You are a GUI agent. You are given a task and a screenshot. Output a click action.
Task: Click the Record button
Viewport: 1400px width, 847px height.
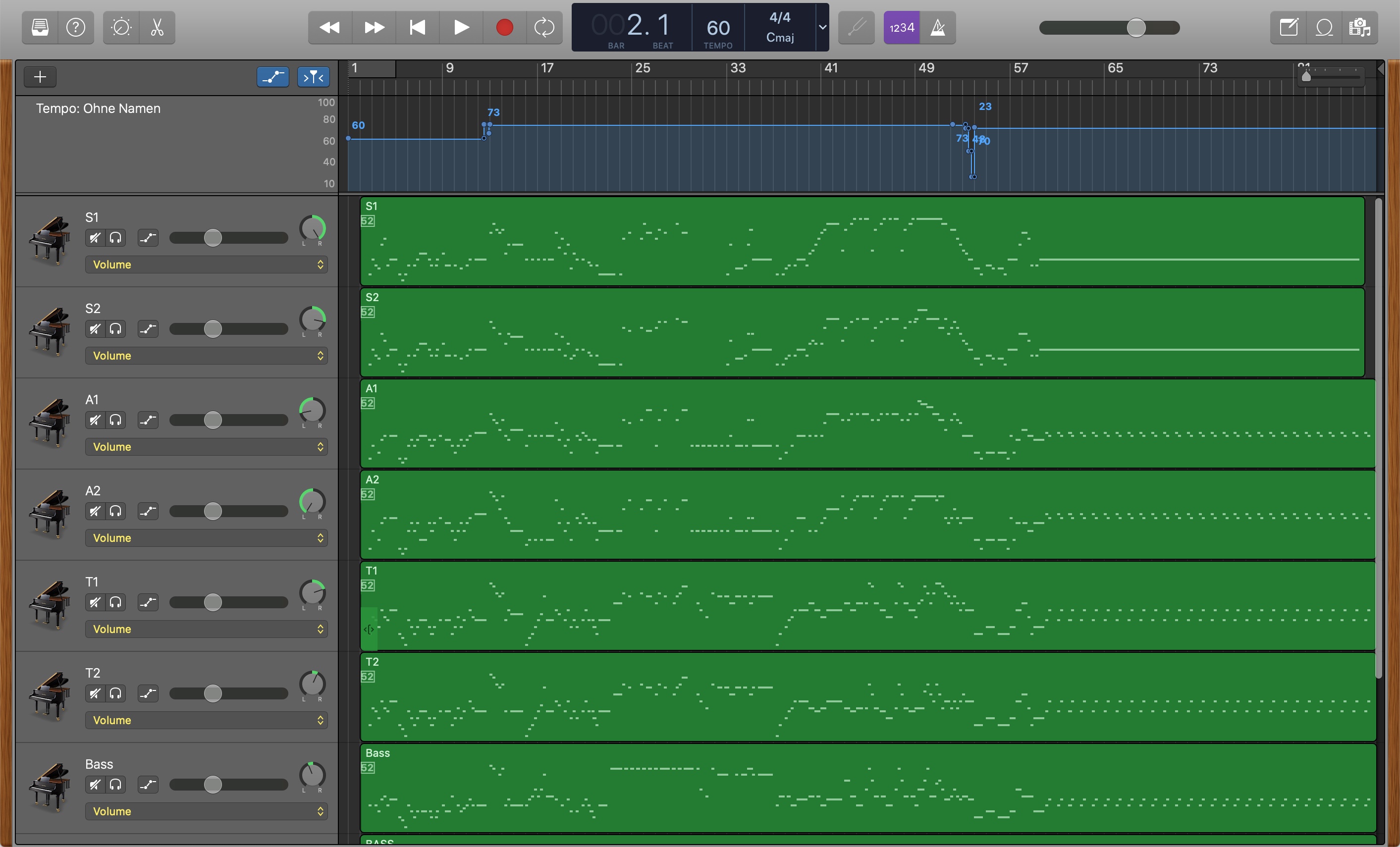pyautogui.click(x=504, y=27)
